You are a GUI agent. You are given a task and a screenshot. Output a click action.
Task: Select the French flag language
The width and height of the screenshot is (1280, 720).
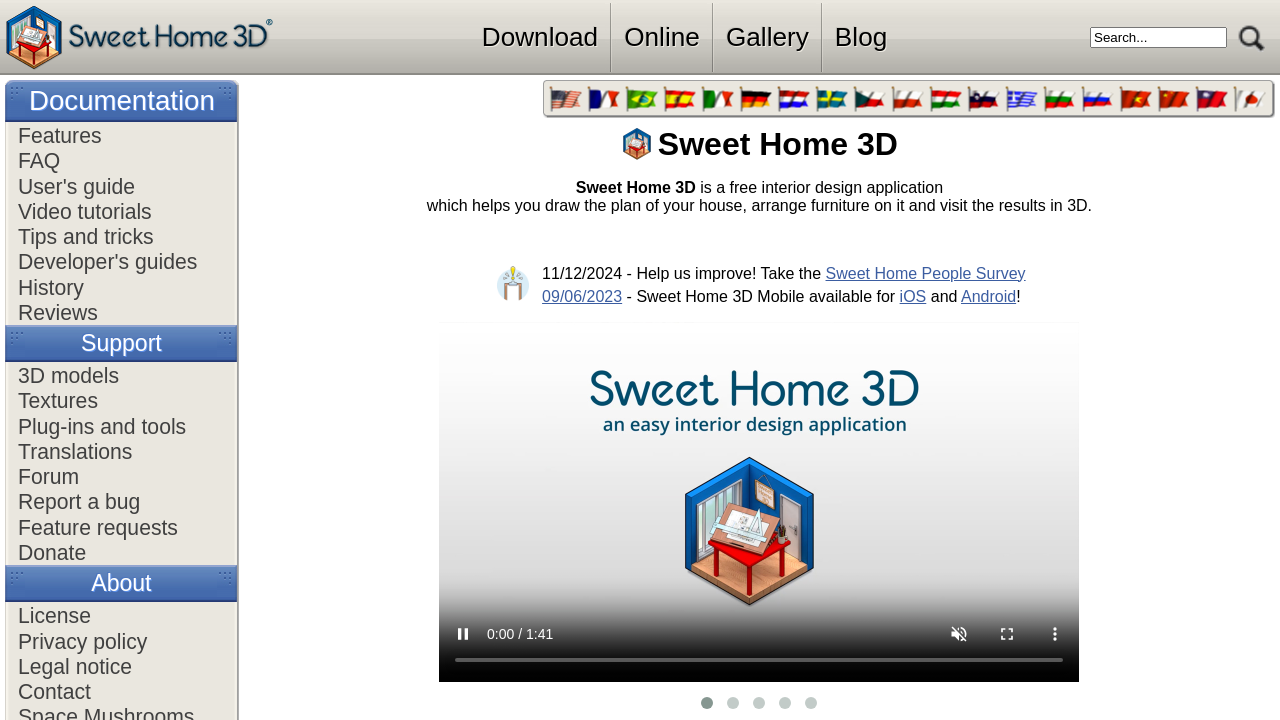pos(604,99)
